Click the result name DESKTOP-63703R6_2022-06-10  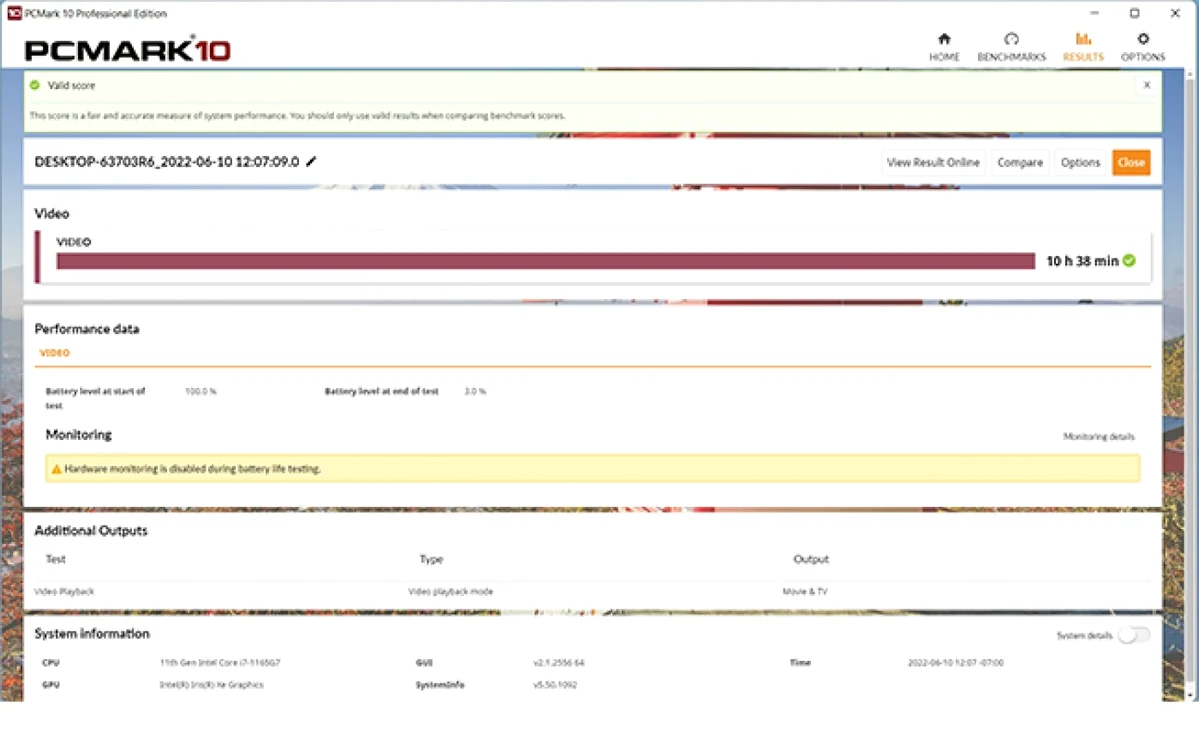167,161
